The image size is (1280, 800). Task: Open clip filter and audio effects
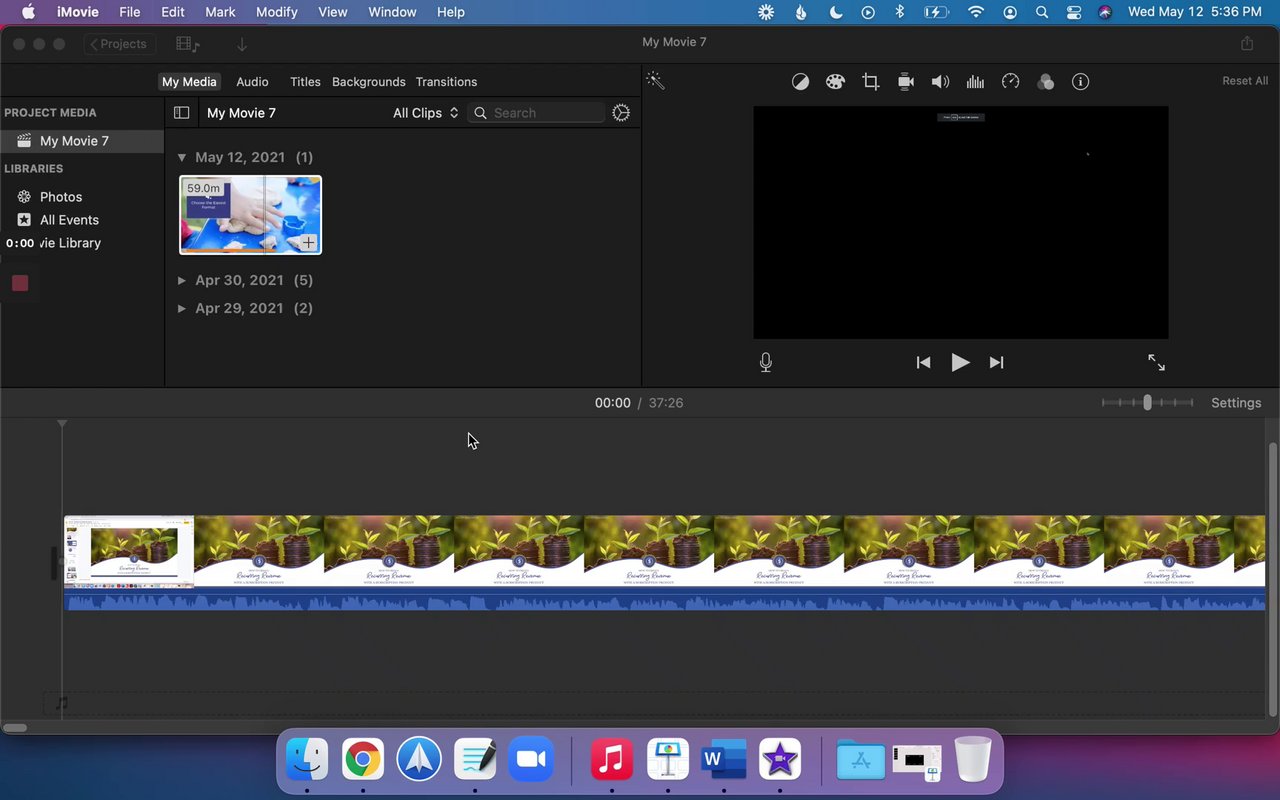point(1046,82)
